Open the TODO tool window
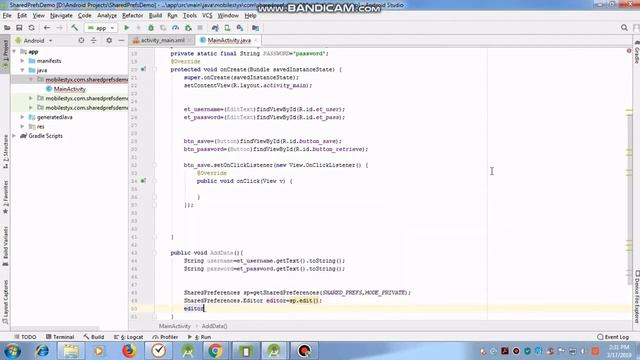 pyautogui.click(x=25, y=337)
